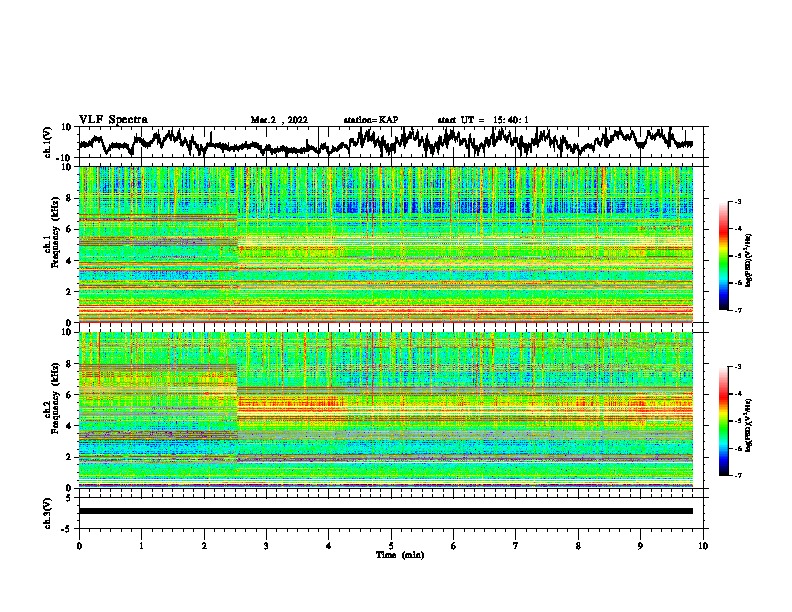Click the ch.2 spectrogram panel
Screen dimensions: 792x612
[x=386, y=410]
